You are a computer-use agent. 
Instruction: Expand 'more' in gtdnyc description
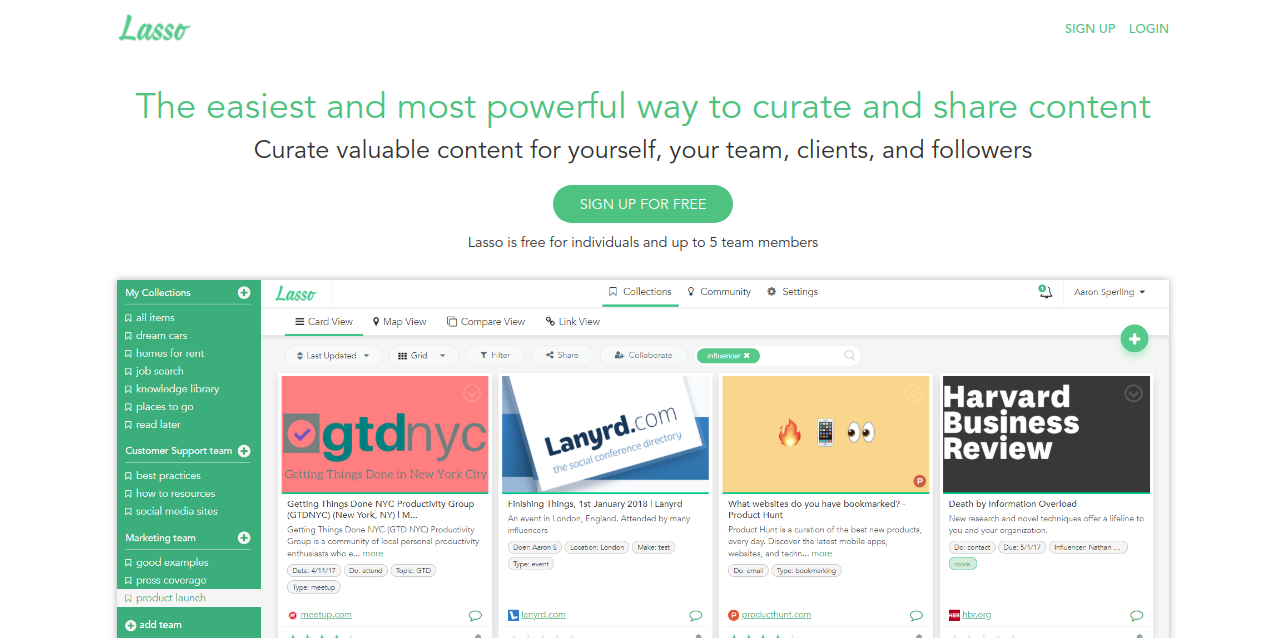pyautogui.click(x=373, y=554)
